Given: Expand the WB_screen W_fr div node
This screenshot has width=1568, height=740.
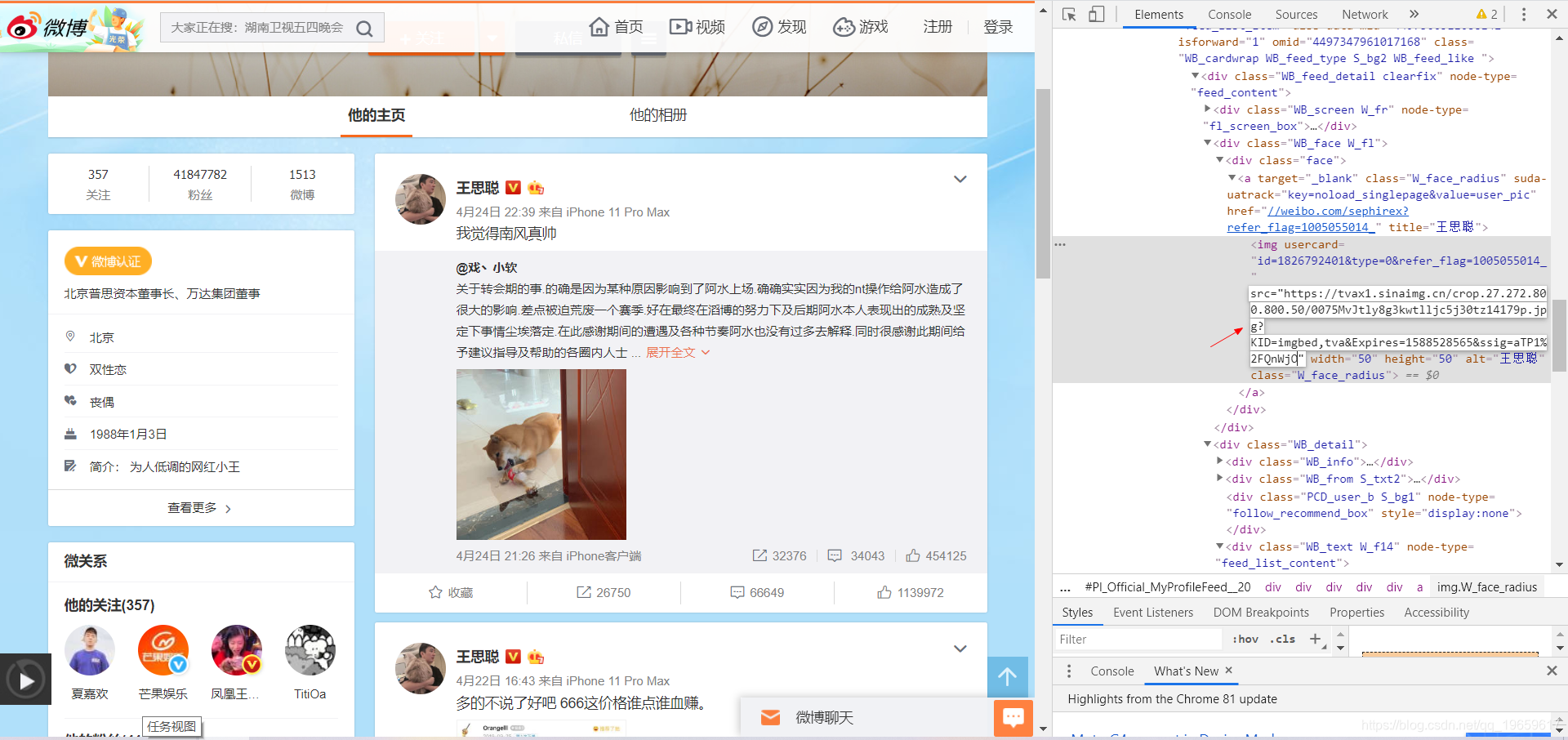Looking at the screenshot, I should point(1208,109).
